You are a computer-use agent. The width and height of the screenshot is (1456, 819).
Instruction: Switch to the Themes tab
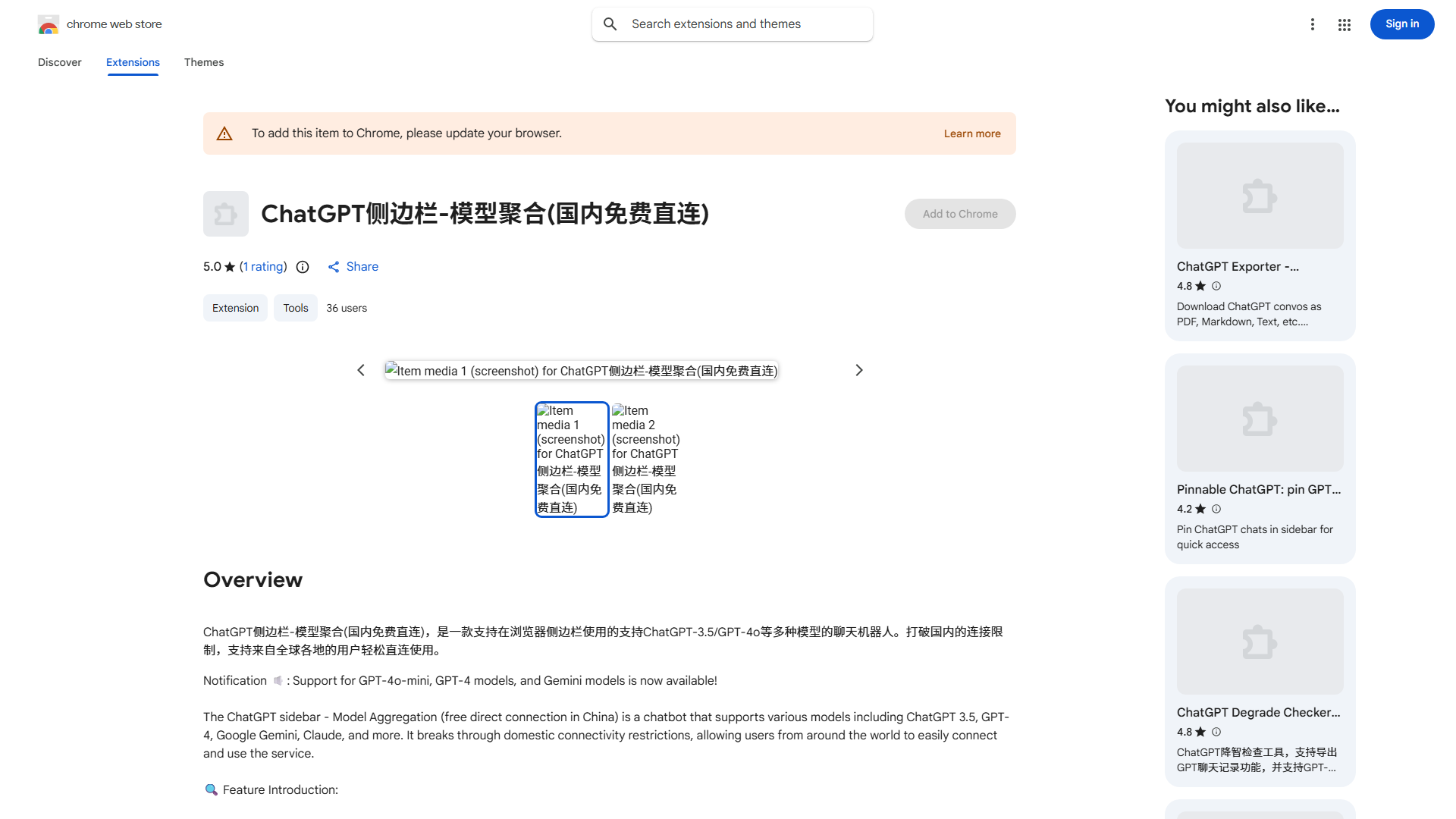pyautogui.click(x=203, y=62)
